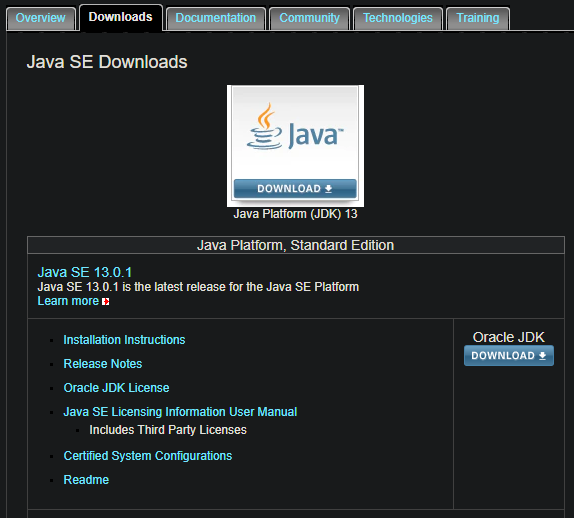574x518 pixels.
Task: Open Installation Instructions link
Action: [124, 340]
